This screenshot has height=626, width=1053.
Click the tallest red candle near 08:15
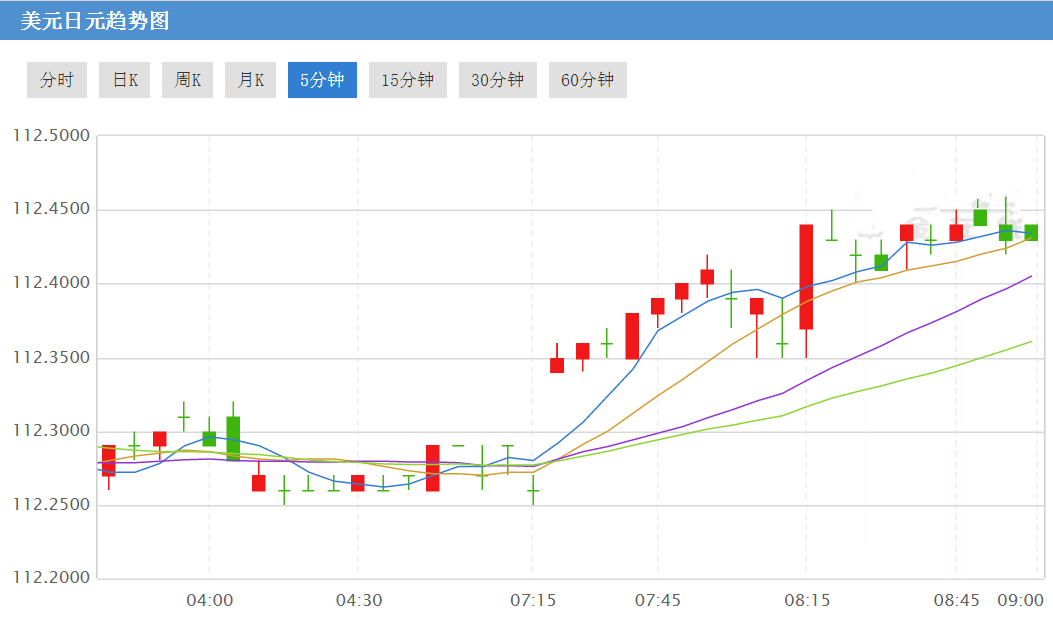(x=806, y=277)
